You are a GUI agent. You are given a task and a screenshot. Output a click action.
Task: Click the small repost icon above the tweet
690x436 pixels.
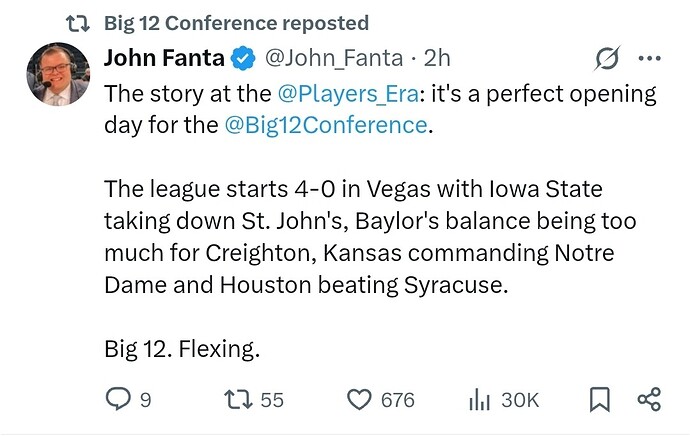click(x=85, y=23)
